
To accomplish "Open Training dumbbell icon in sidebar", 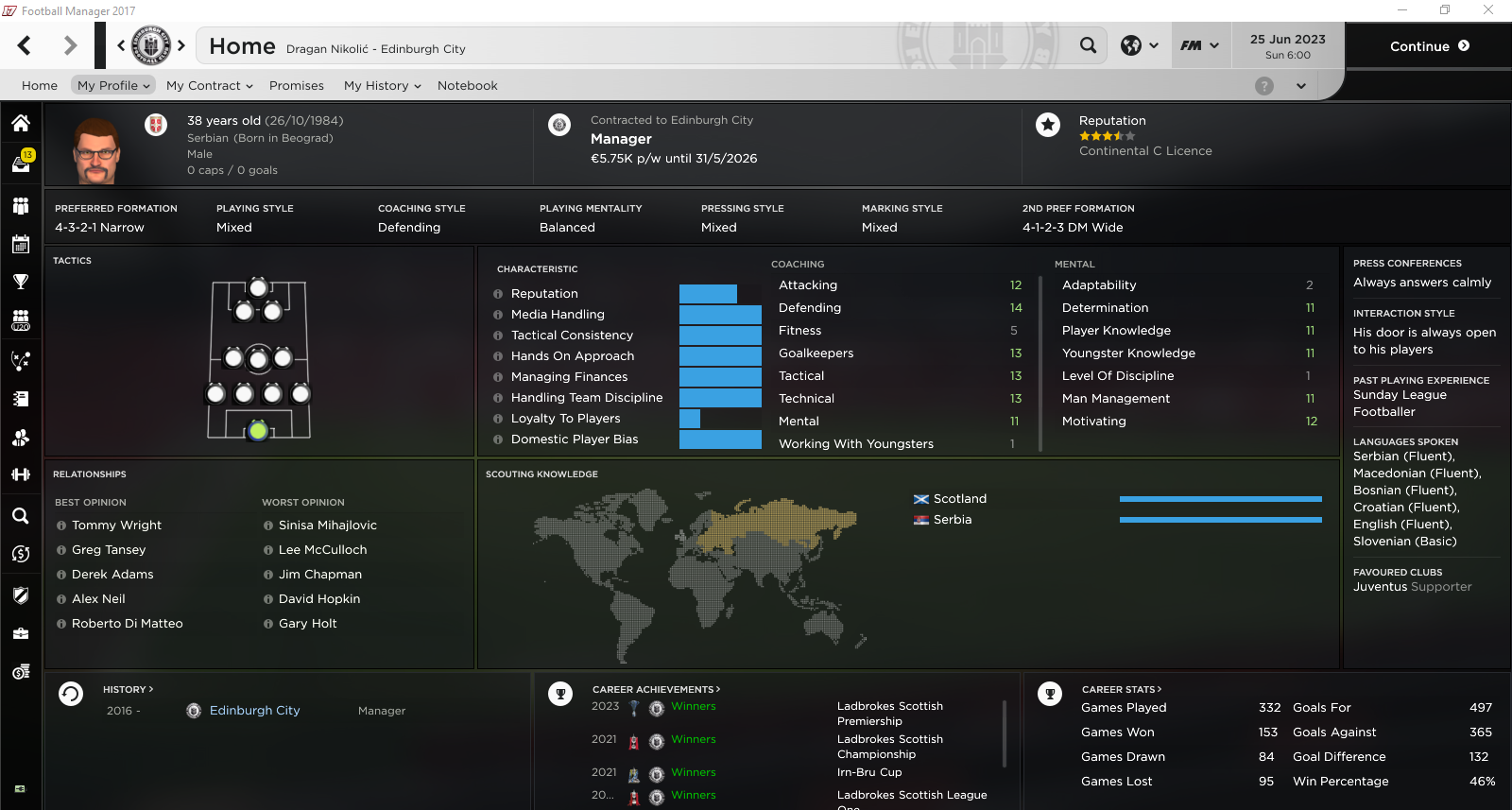I will point(21,474).
